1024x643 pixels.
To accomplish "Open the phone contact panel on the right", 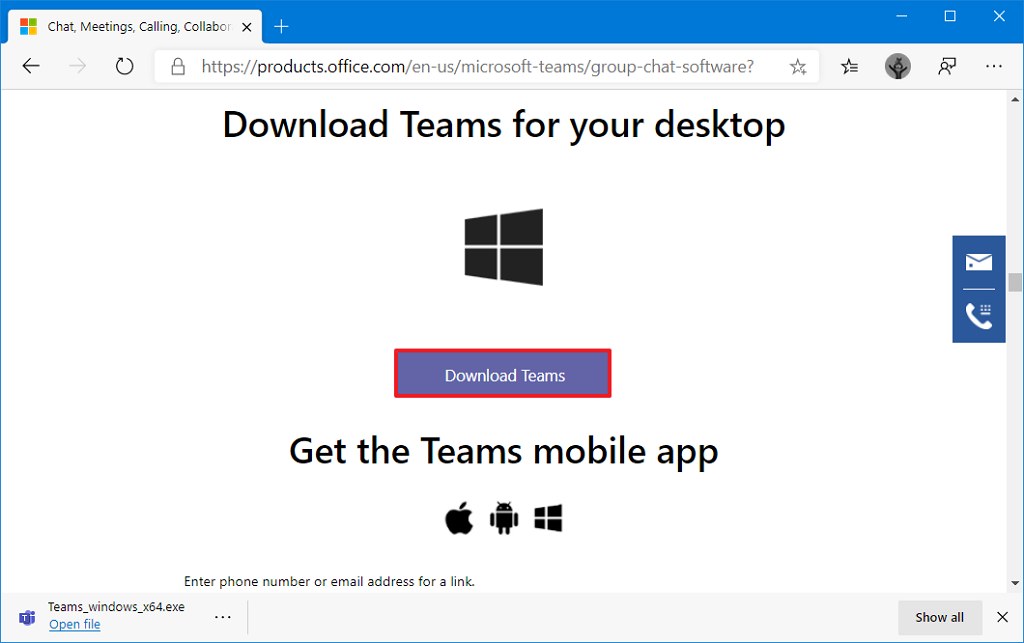I will tap(978, 315).
